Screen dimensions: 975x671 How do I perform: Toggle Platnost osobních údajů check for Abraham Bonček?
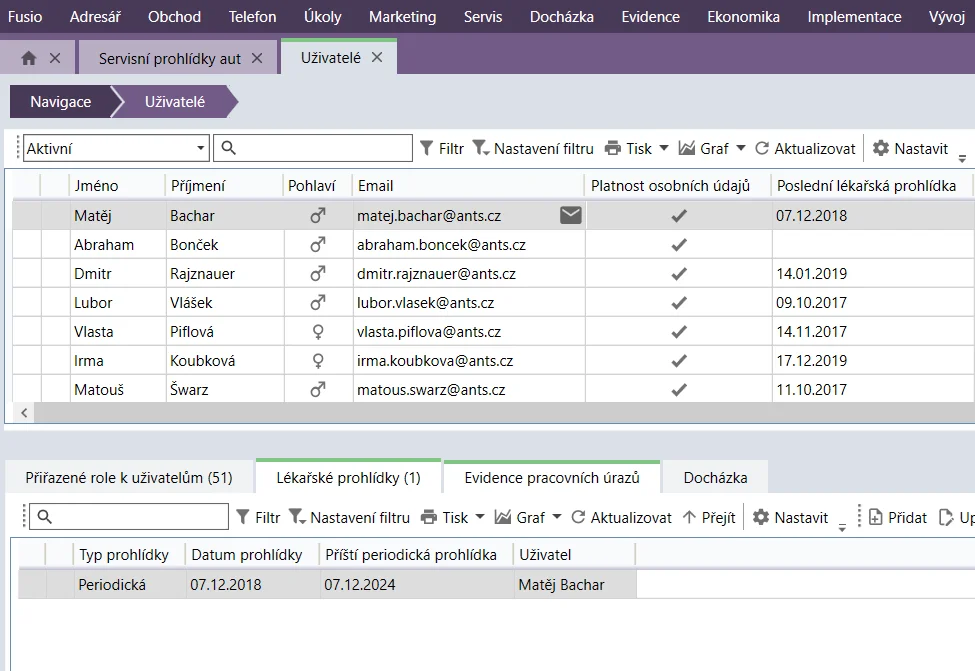(679, 244)
